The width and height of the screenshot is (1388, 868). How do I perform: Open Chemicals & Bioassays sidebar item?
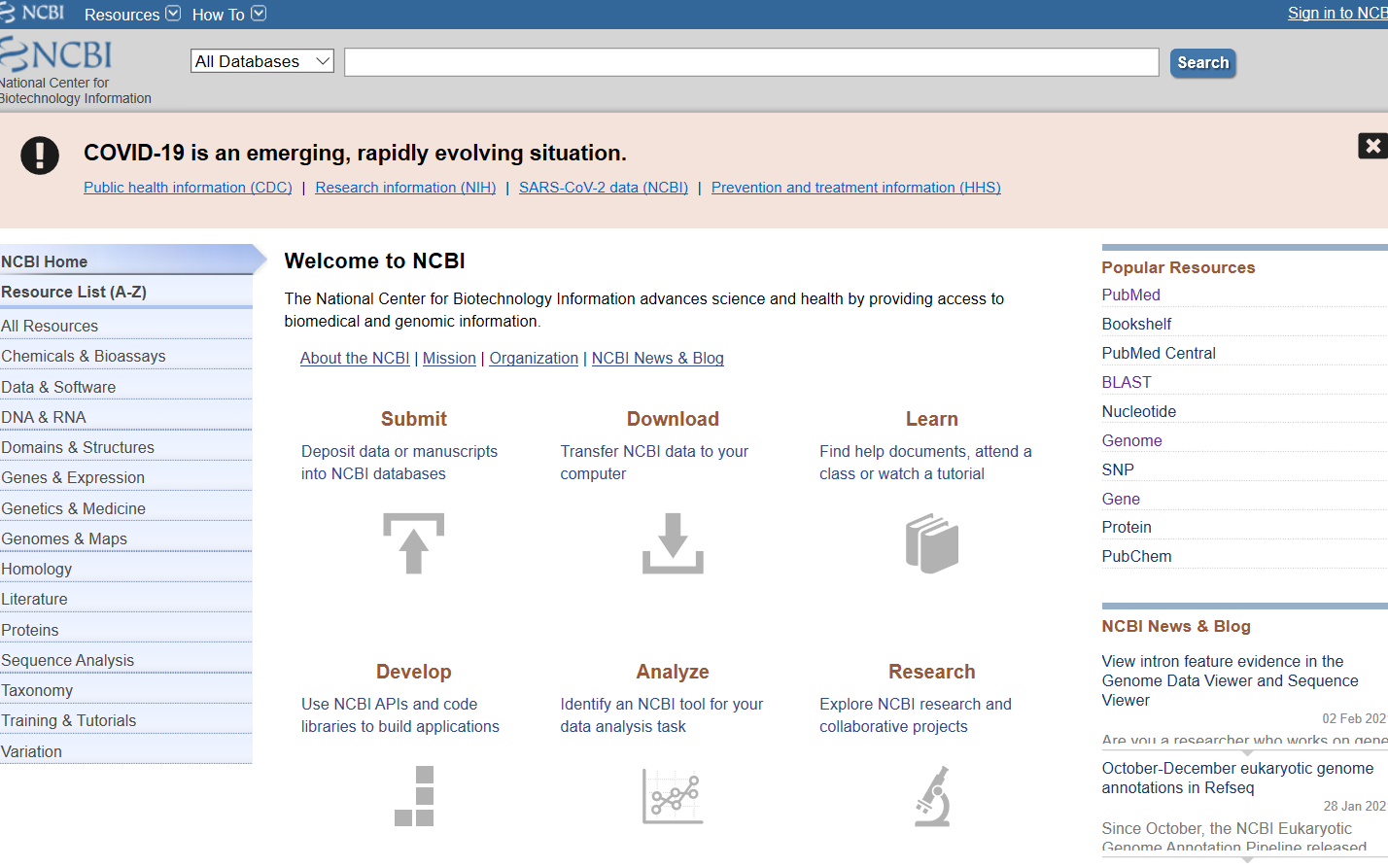click(x=126, y=356)
